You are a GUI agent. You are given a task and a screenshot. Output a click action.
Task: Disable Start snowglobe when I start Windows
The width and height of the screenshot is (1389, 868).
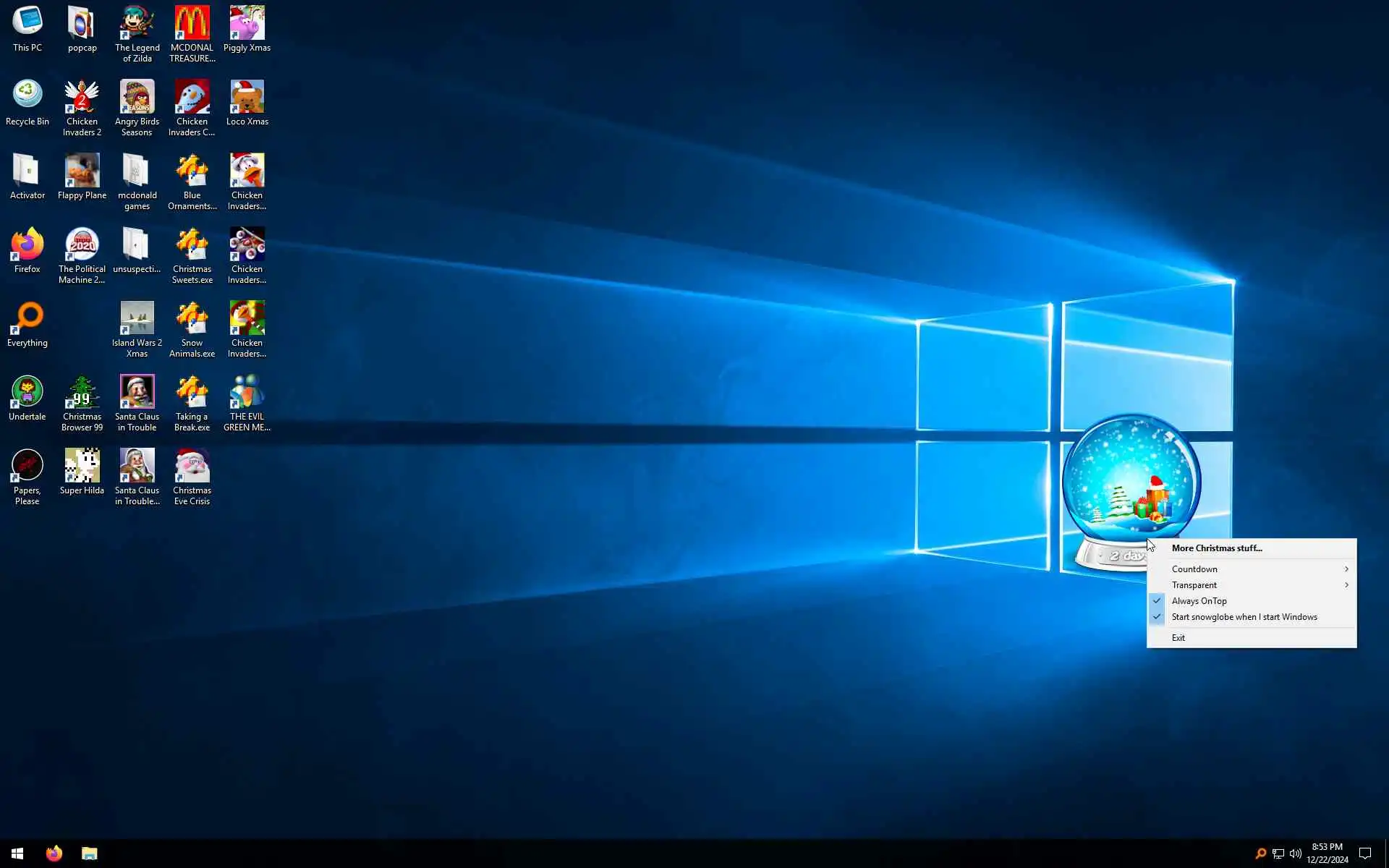pos(1244,617)
